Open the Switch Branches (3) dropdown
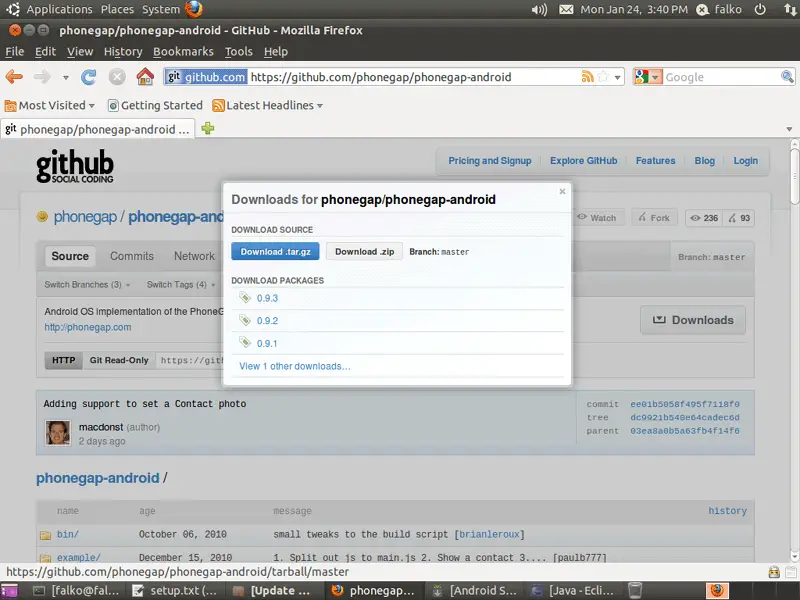 tap(87, 285)
